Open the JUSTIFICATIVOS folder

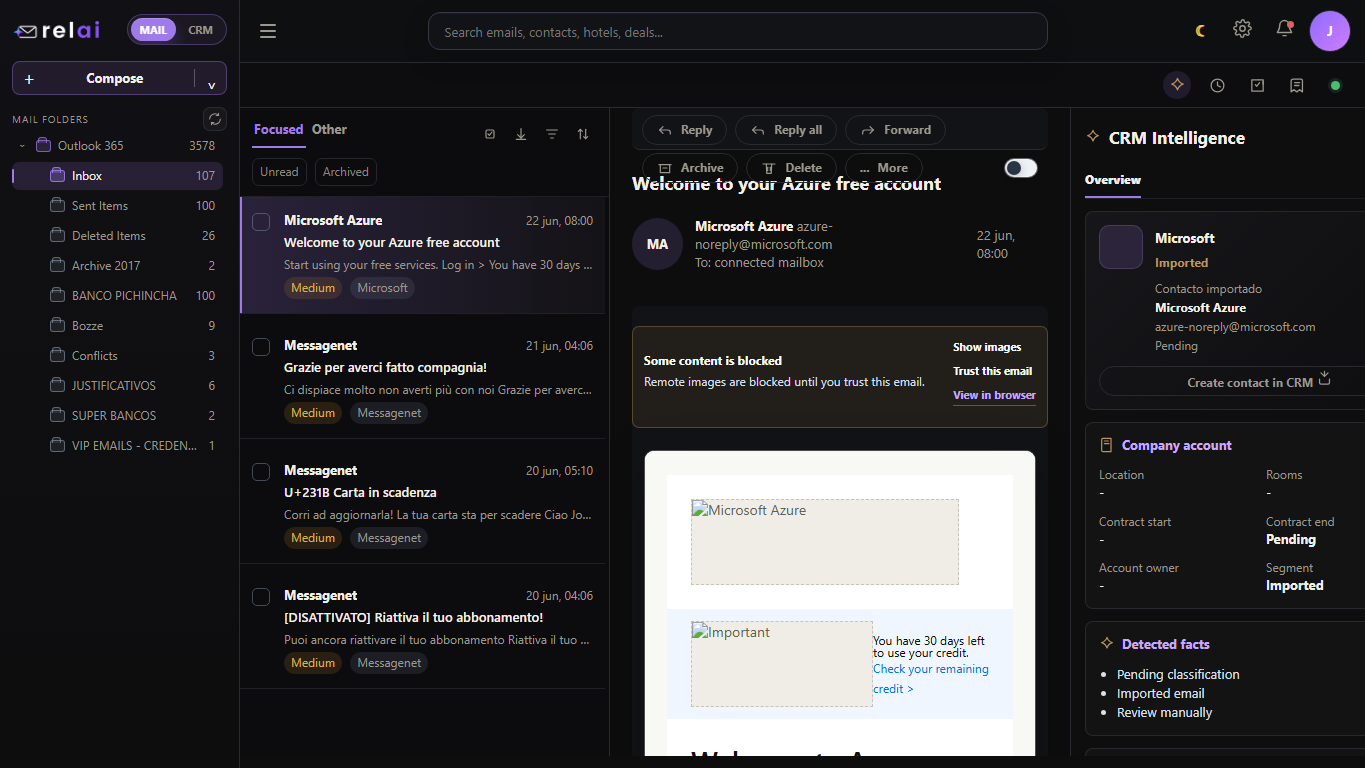tap(118, 385)
